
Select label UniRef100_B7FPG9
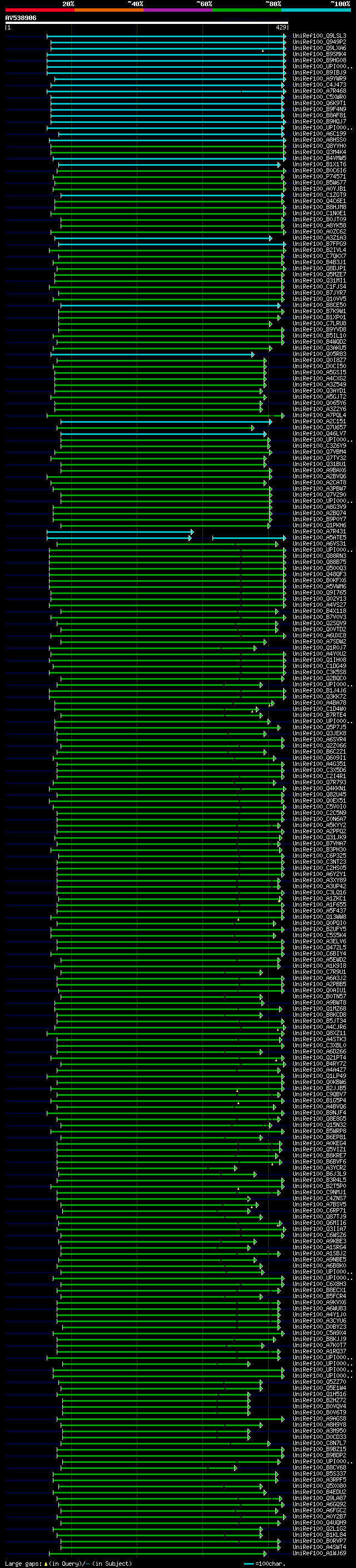pyautogui.click(x=319, y=244)
